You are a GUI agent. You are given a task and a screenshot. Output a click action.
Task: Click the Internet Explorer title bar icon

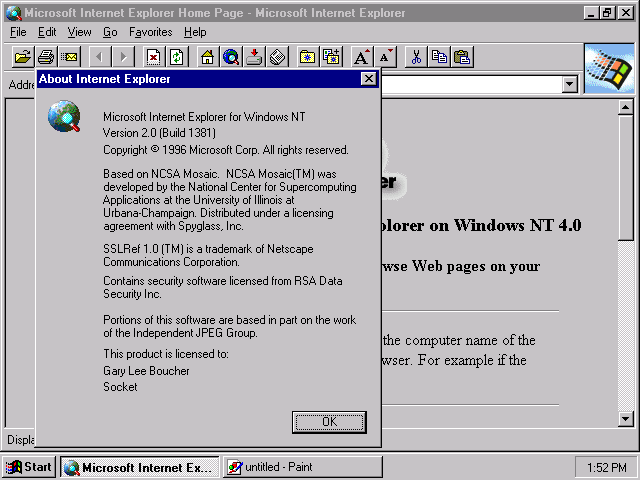pos(14,13)
